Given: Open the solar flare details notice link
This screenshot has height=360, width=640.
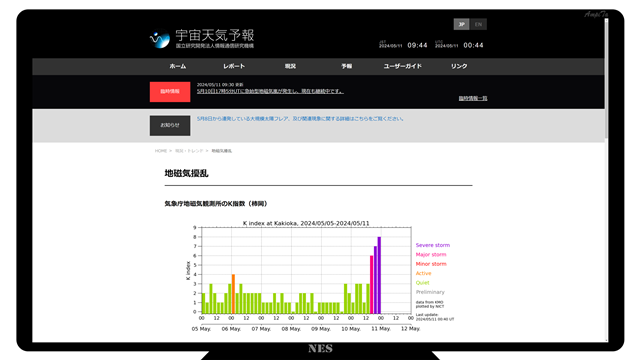Looking at the screenshot, I should point(300,119).
